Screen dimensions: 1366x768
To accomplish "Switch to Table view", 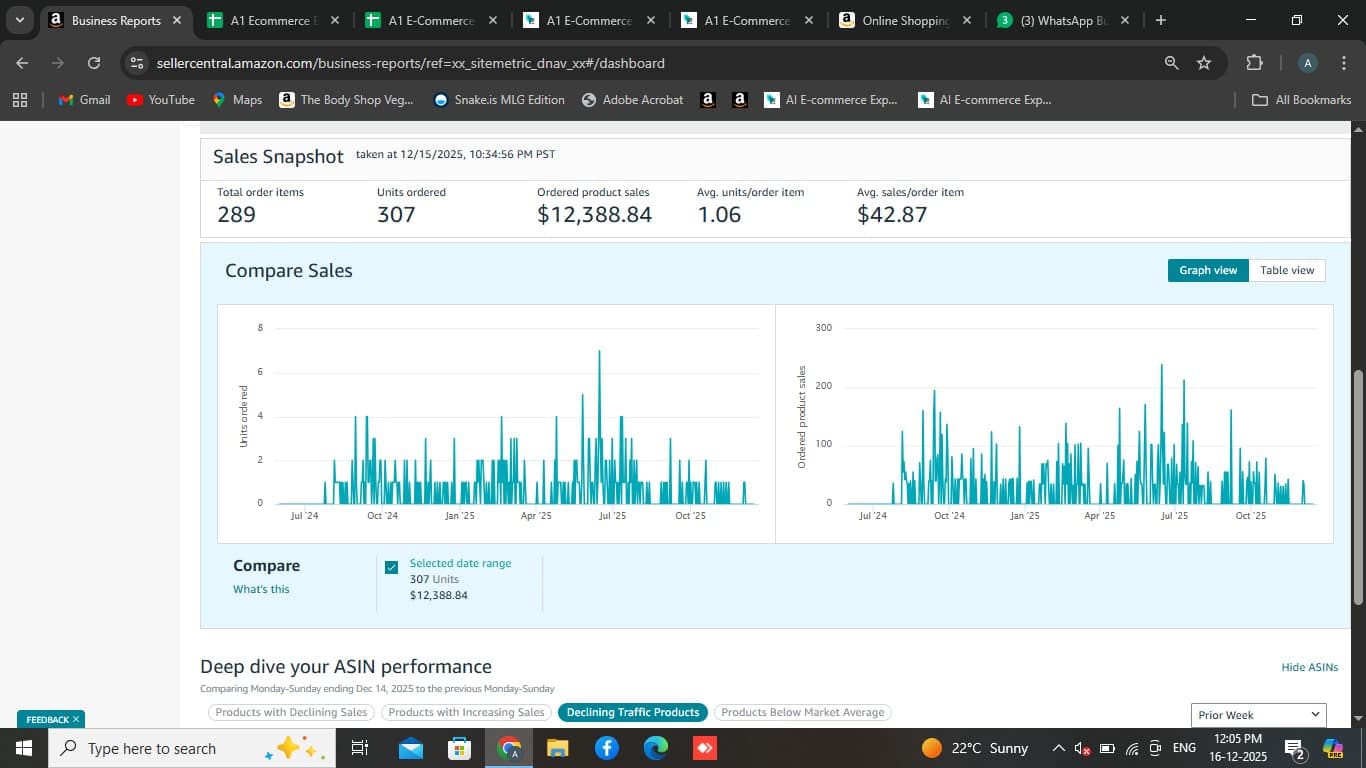I will coord(1287,270).
